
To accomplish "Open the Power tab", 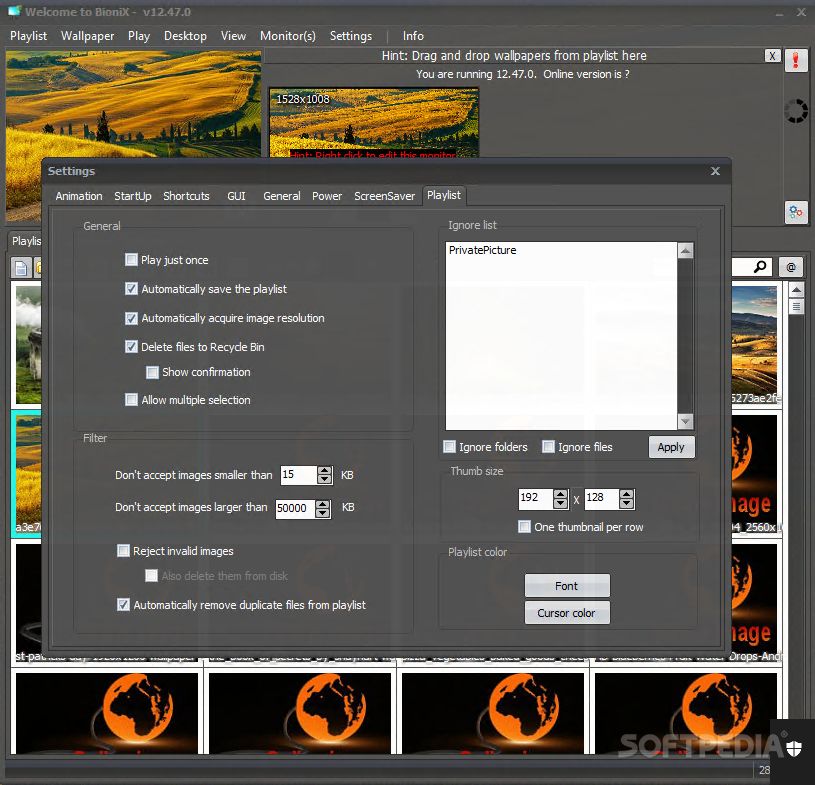I will click(x=327, y=196).
